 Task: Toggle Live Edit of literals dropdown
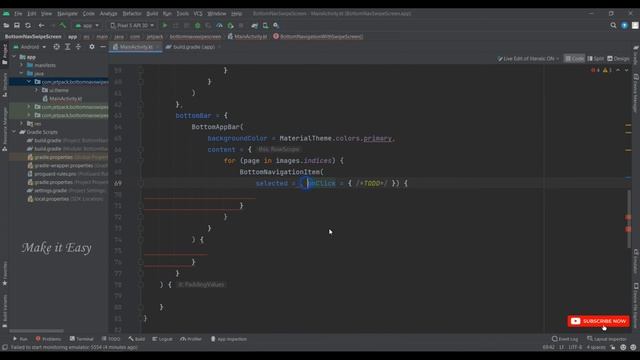[528, 59]
